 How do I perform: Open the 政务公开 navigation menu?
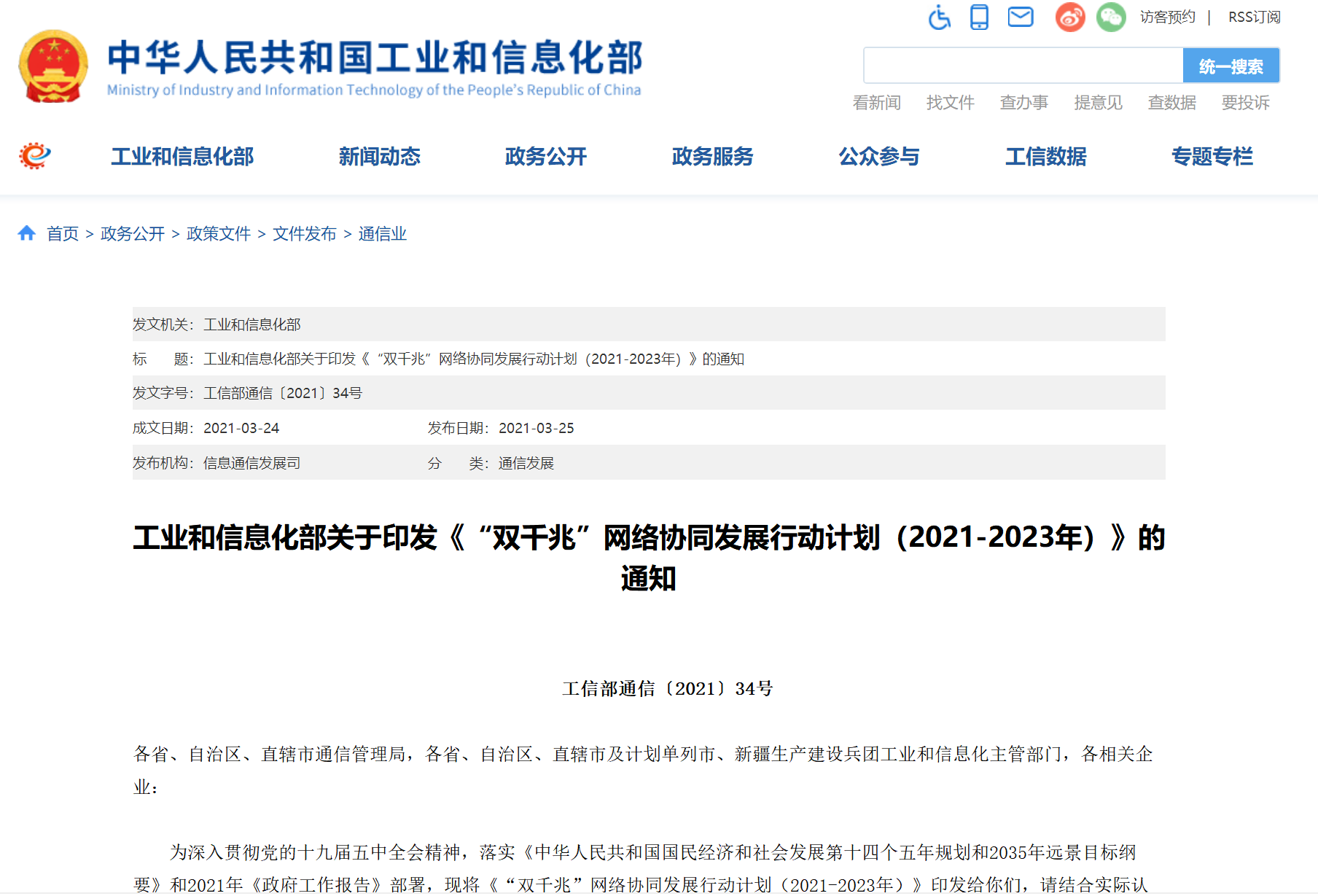pyautogui.click(x=545, y=157)
